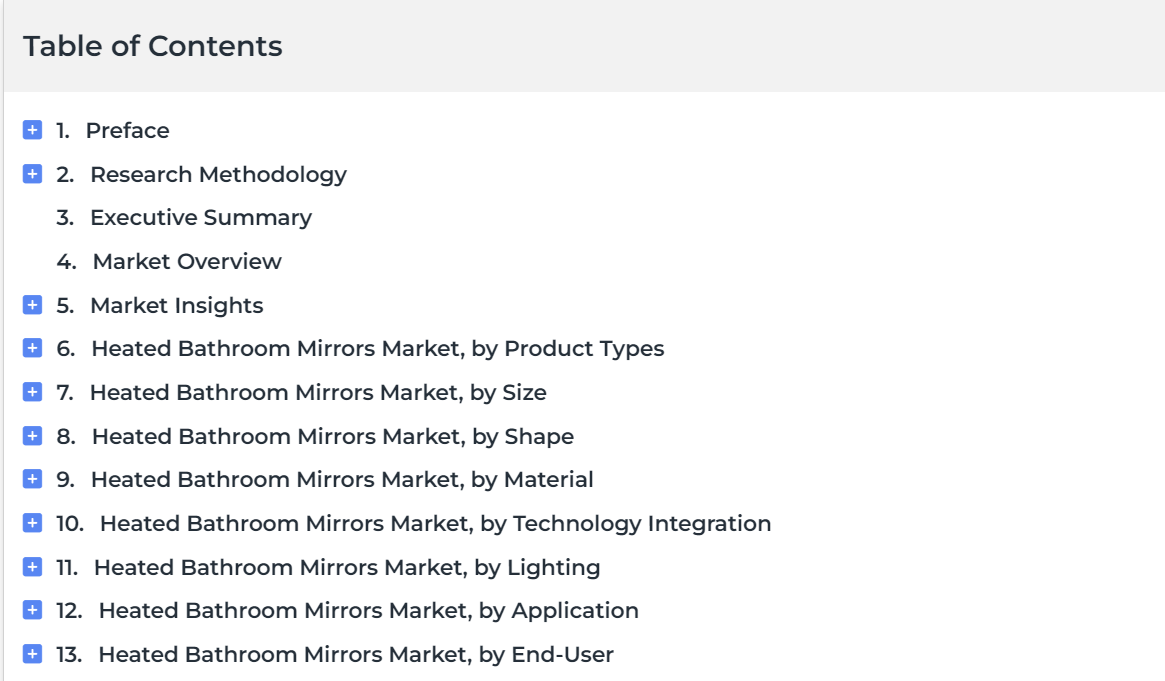This screenshot has width=1165, height=681.
Task: Click plus icon next to by Size
Action: click(x=32, y=392)
